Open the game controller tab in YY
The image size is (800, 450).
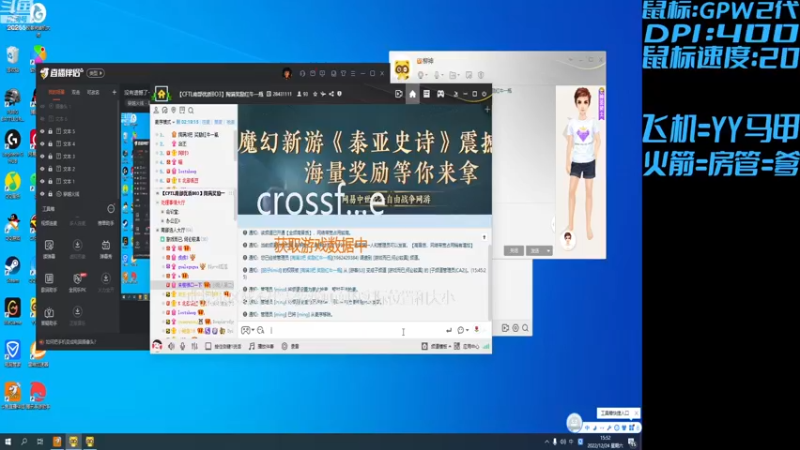[440, 94]
